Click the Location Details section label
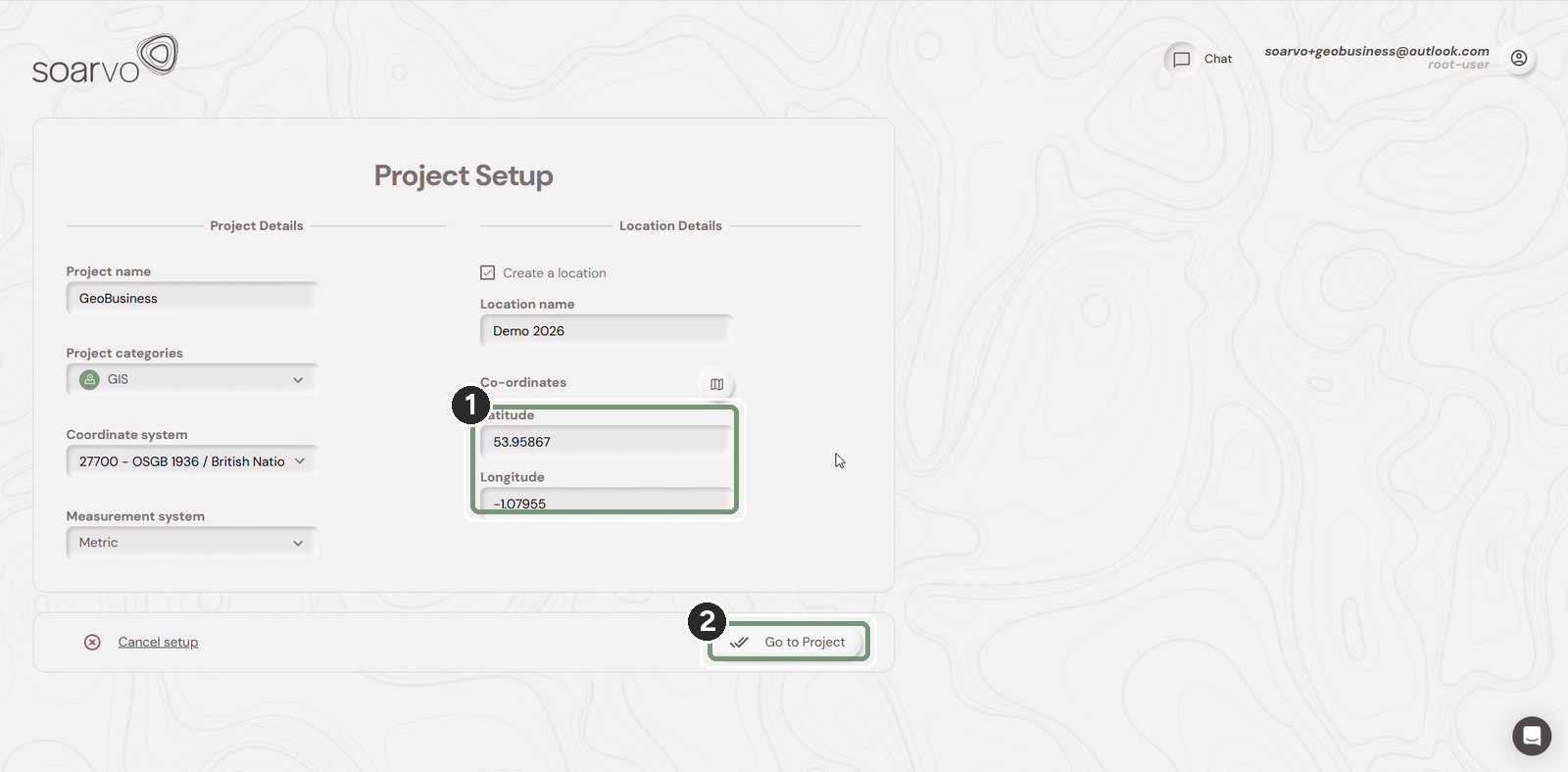Screen dimensions: 1568x772 pyautogui.click(x=670, y=225)
